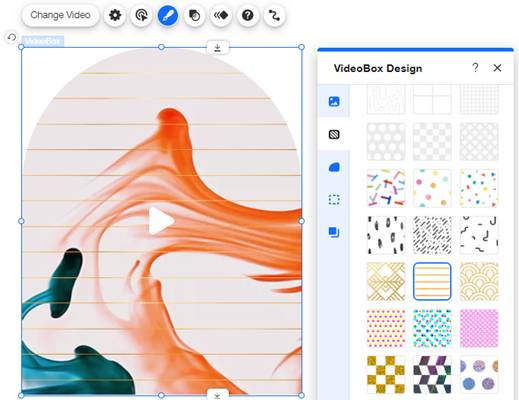
Task: Select the gray checkerboard pattern
Action: click(x=432, y=142)
